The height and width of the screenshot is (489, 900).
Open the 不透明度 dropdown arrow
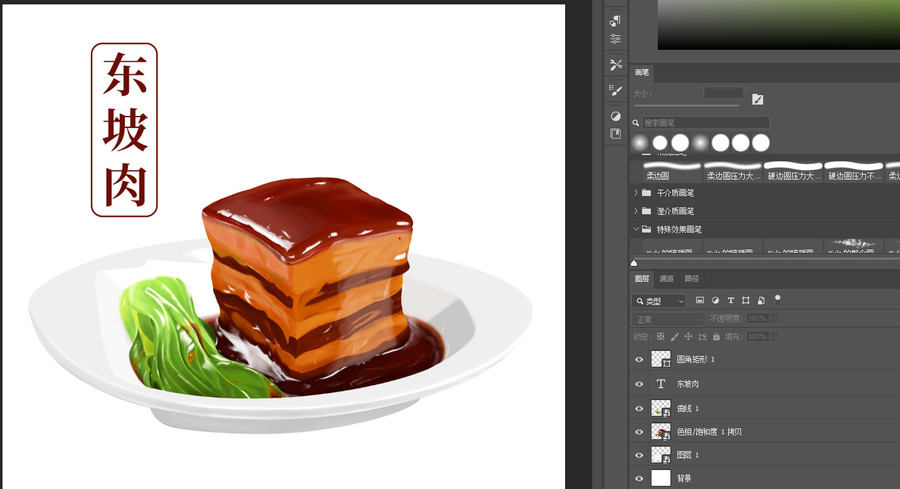point(775,319)
